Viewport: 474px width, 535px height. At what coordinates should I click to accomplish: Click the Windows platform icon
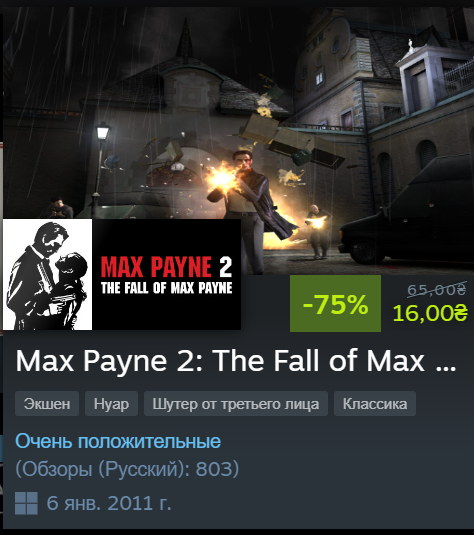pyautogui.click(x=26, y=503)
